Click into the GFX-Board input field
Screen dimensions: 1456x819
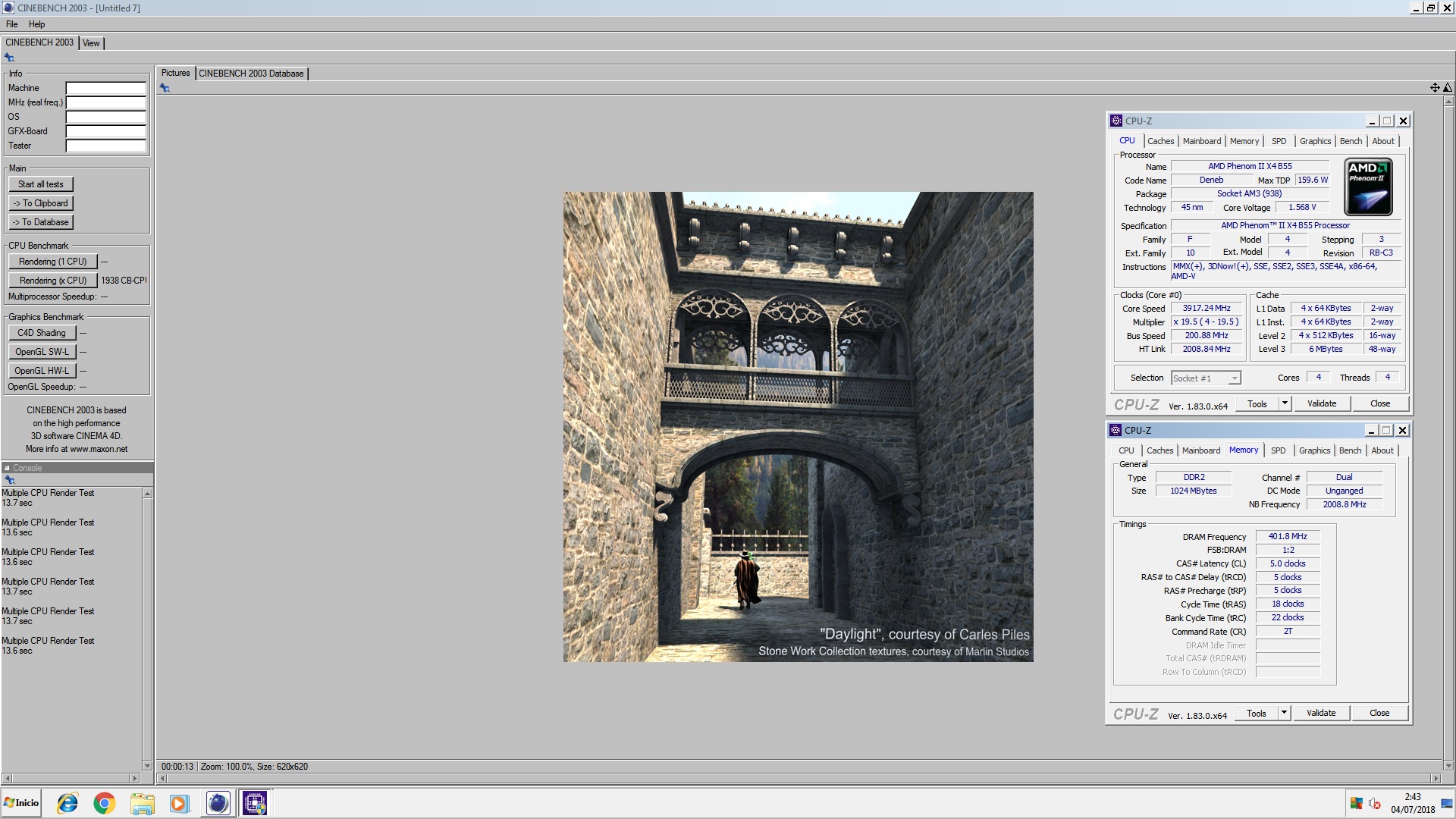(x=105, y=131)
